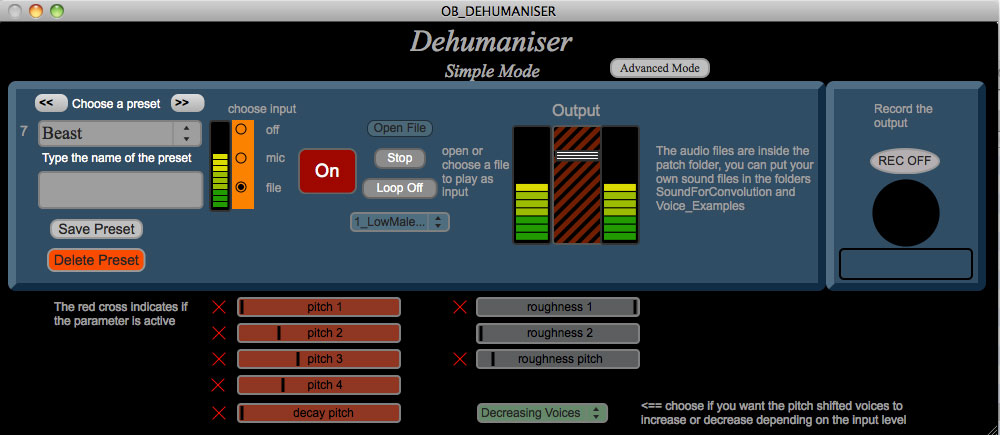Toggle the red On power button

[327, 171]
